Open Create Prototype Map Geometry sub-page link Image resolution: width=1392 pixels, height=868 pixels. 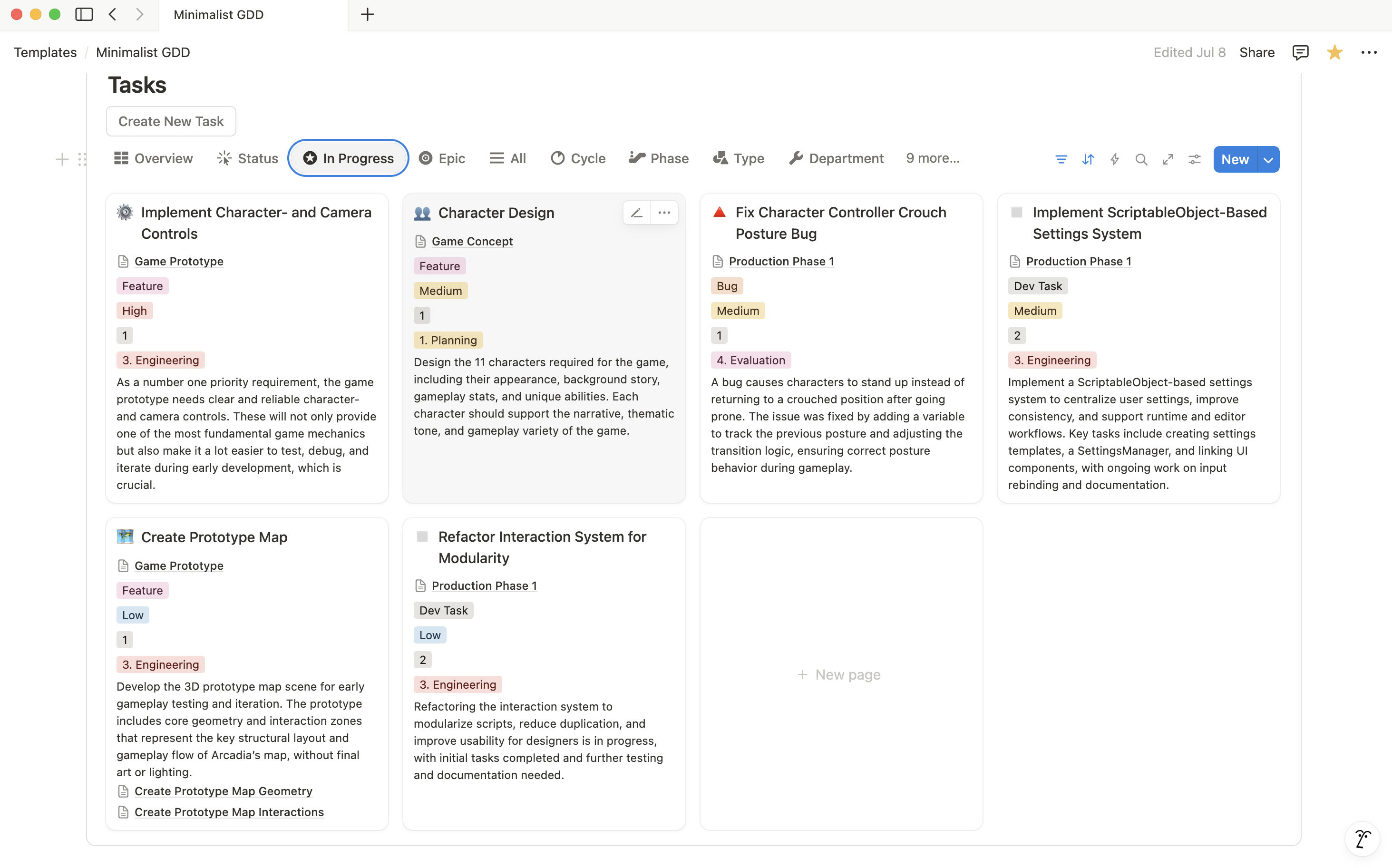[224, 791]
